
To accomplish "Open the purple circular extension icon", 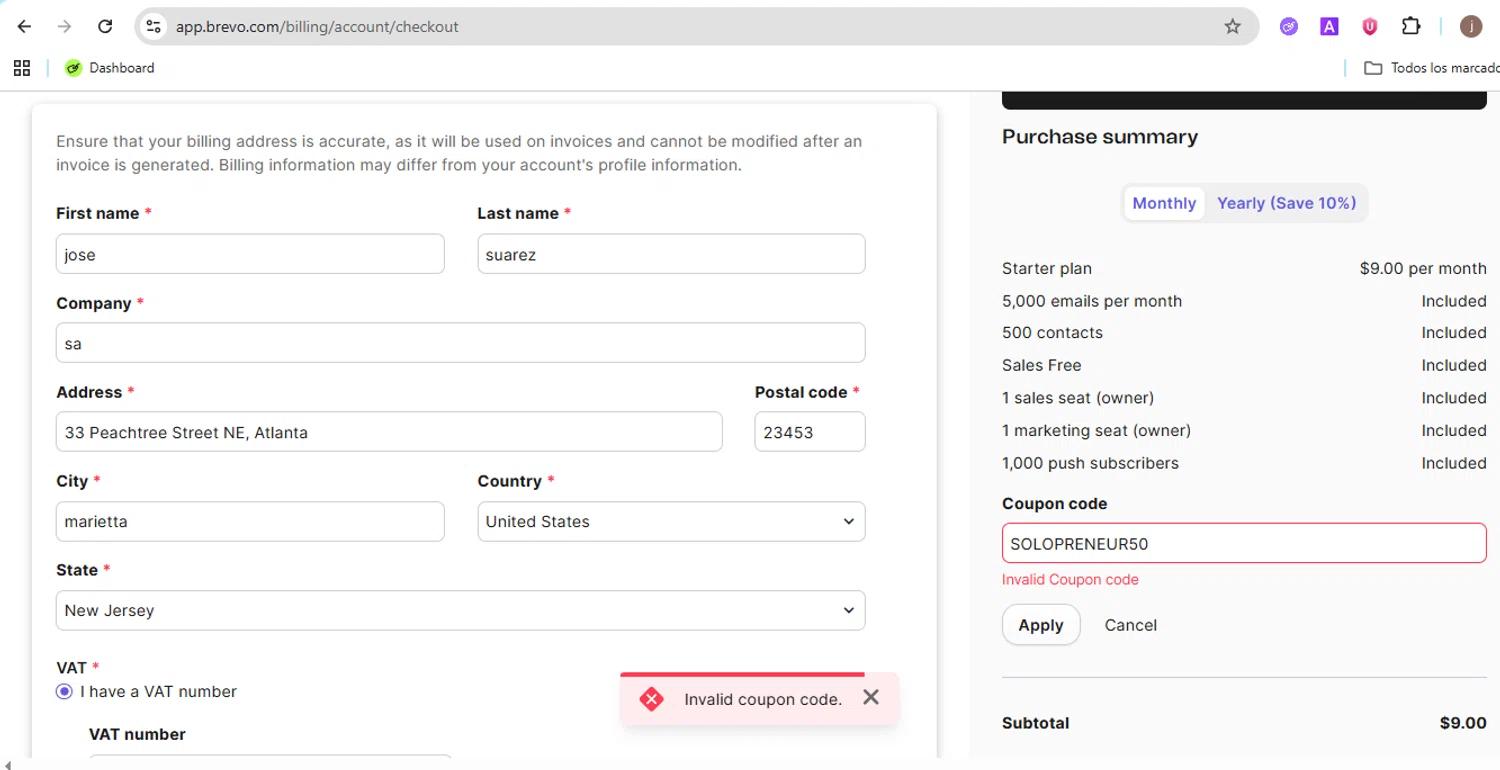I will point(1289,27).
